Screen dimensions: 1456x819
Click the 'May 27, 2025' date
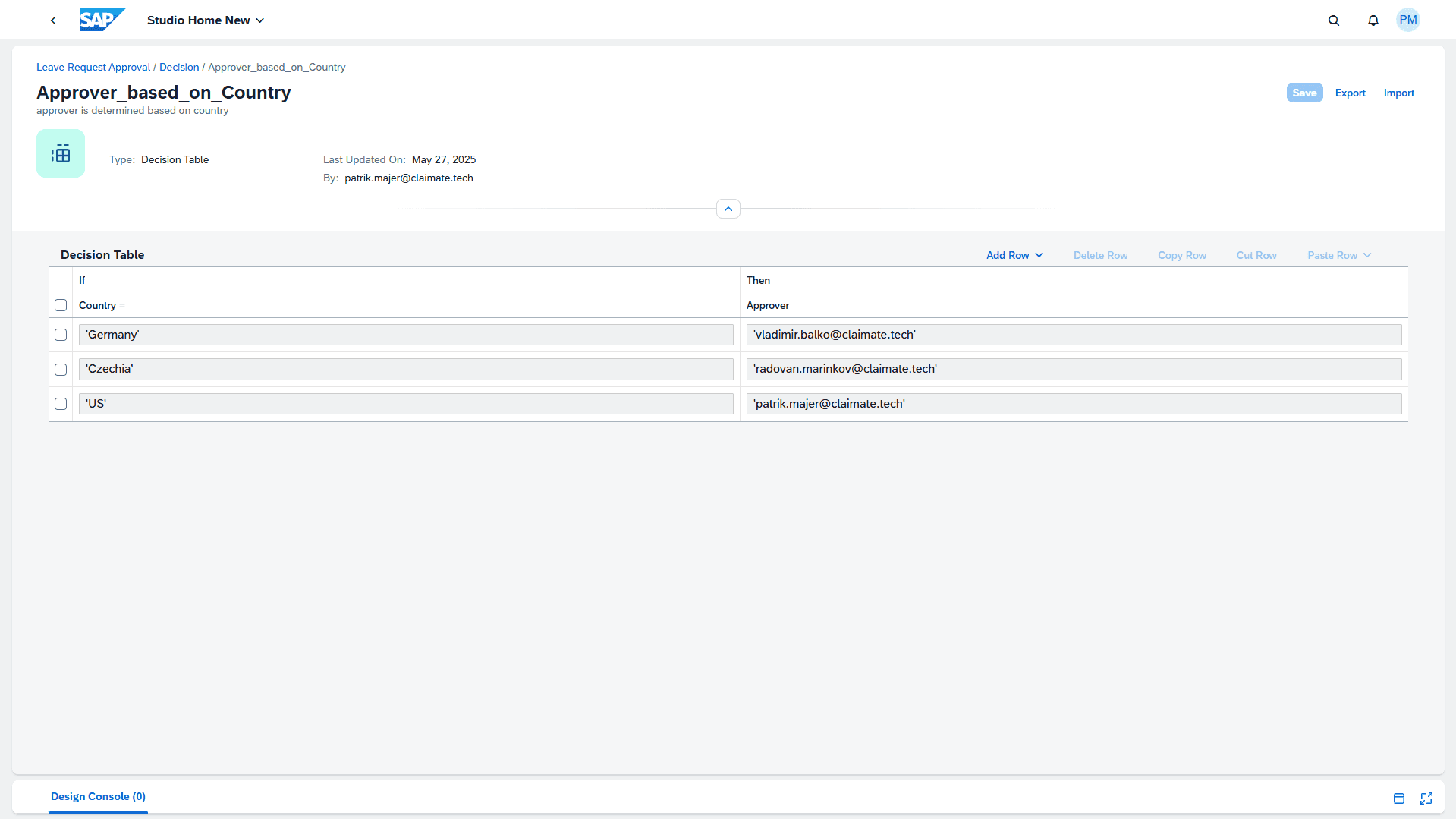444,159
